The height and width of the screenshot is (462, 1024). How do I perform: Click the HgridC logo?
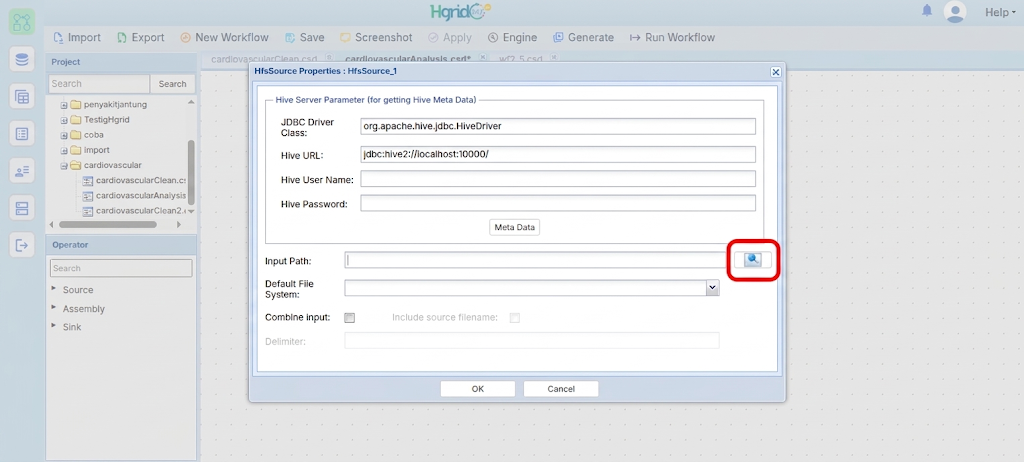click(460, 11)
